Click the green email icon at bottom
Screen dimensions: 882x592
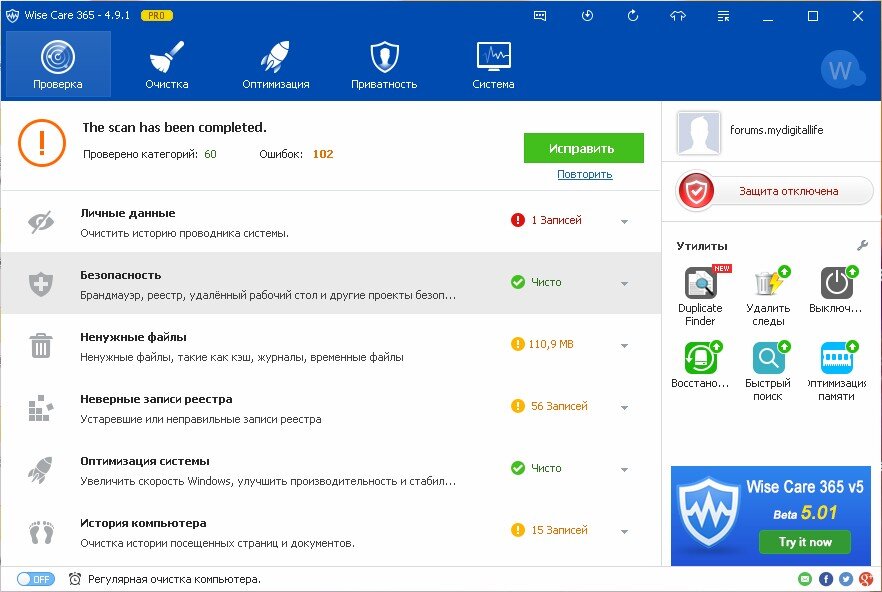tap(805, 578)
